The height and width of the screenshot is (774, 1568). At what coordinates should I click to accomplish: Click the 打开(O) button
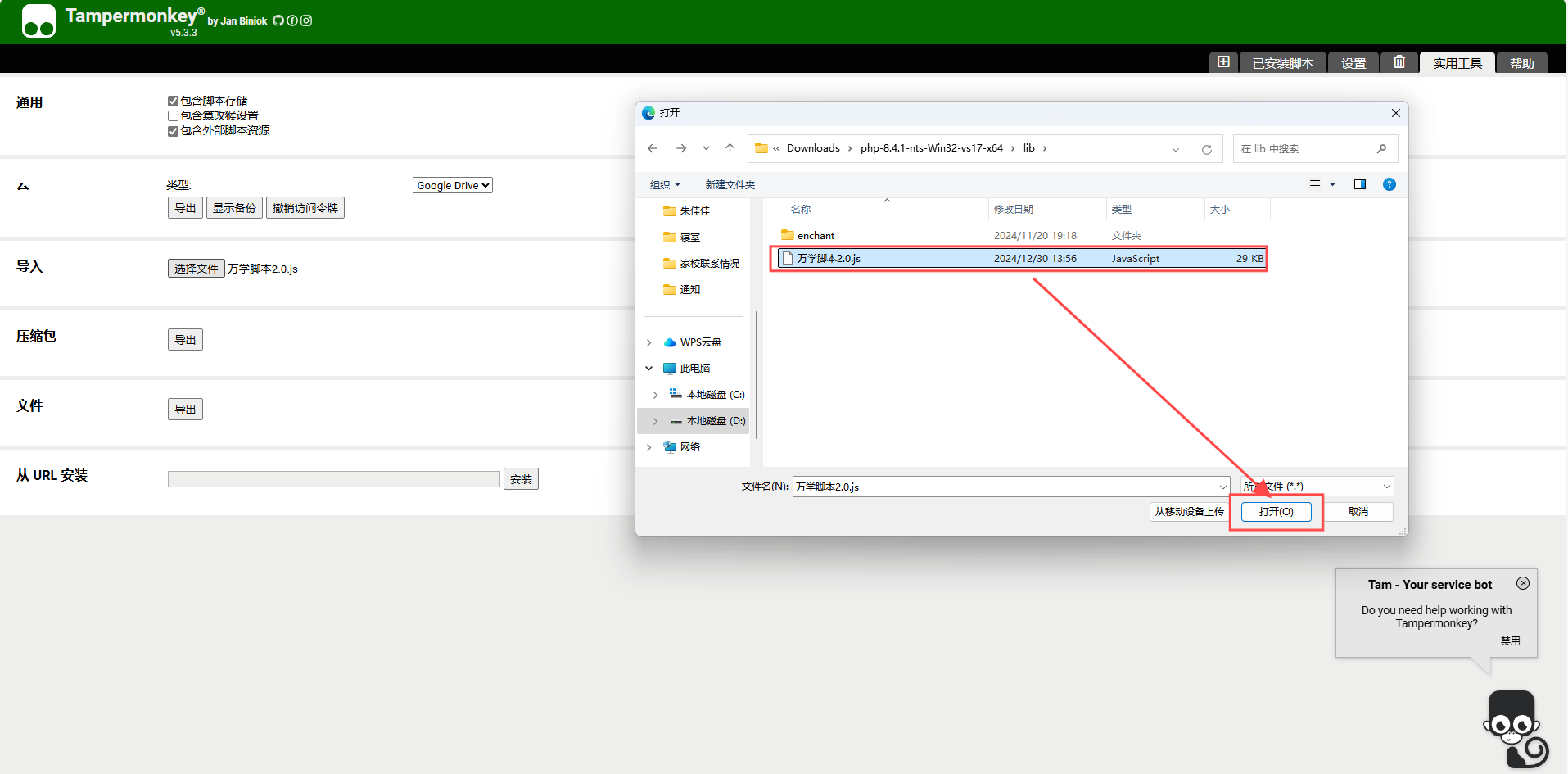(x=1276, y=512)
